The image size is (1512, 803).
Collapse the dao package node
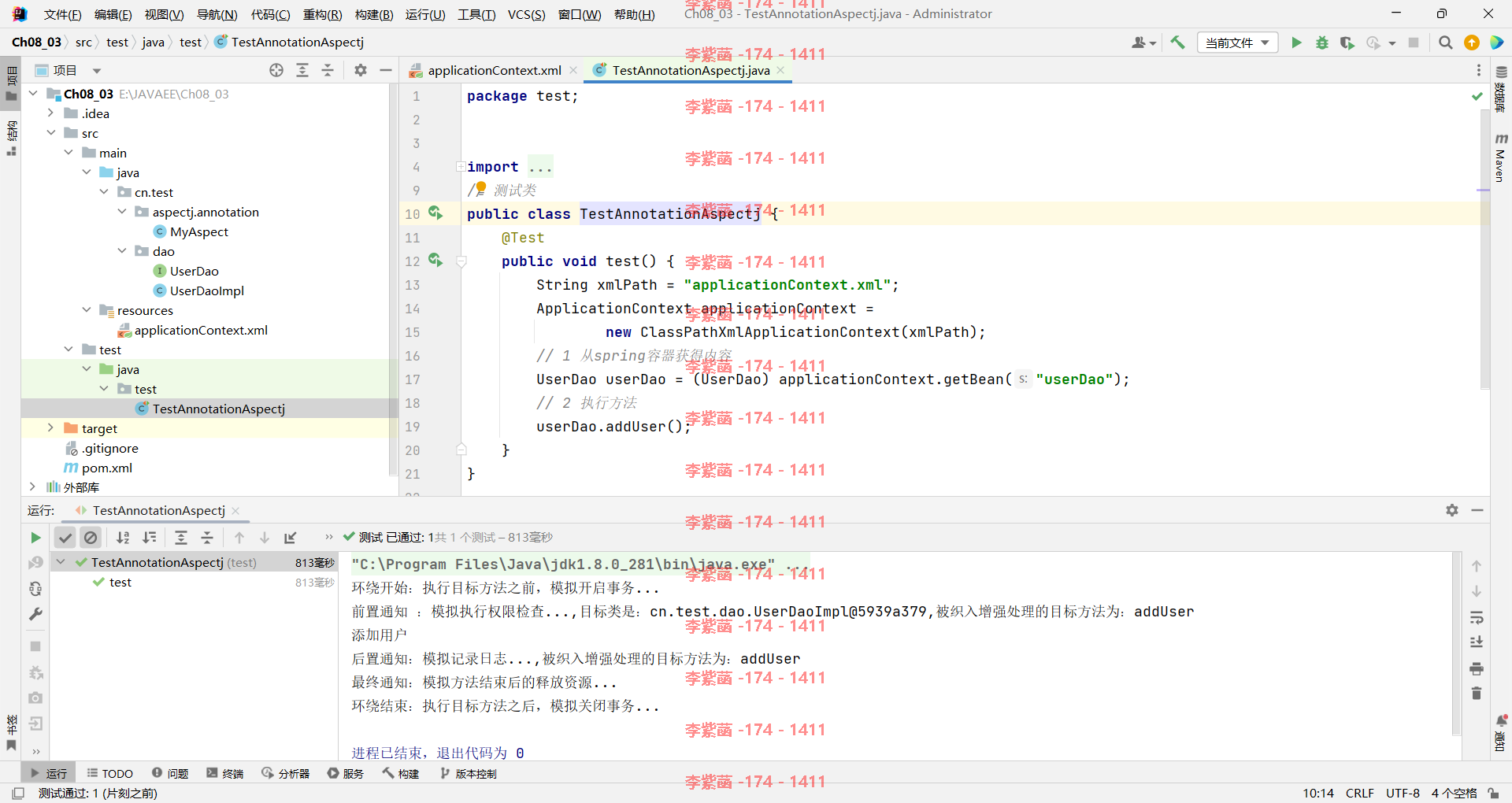point(122,251)
